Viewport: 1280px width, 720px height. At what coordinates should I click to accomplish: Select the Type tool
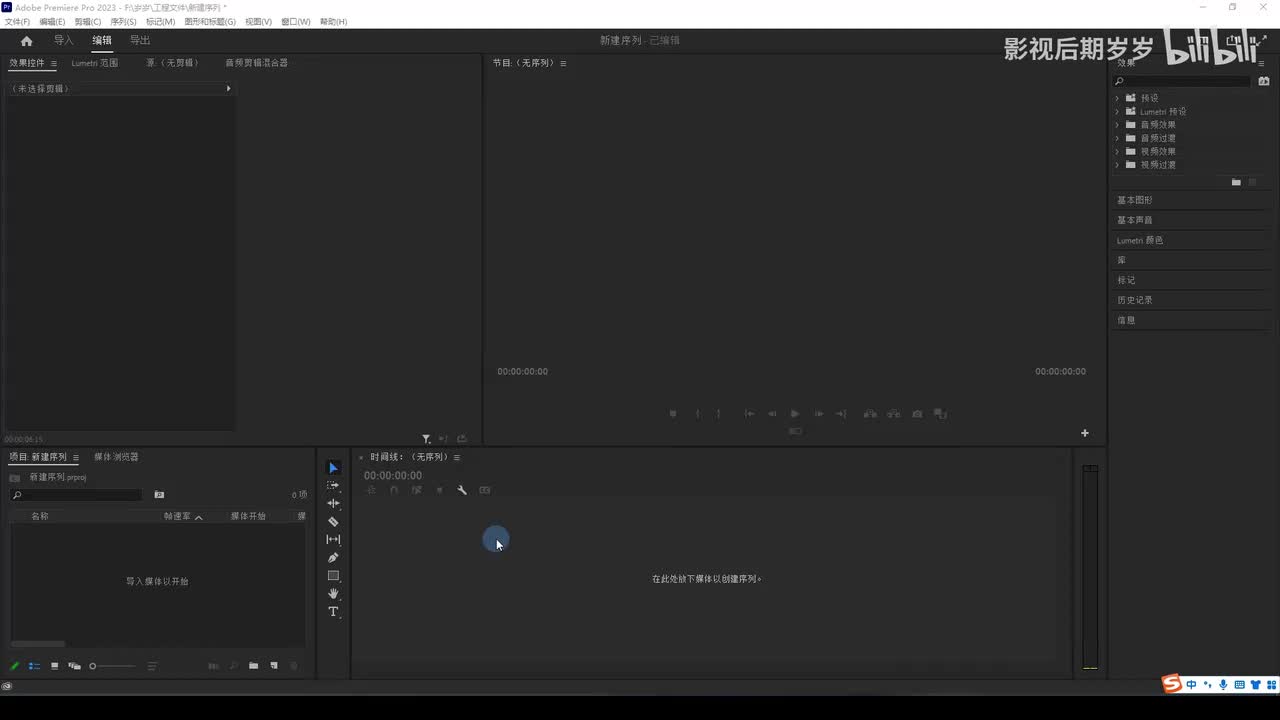[x=333, y=611]
